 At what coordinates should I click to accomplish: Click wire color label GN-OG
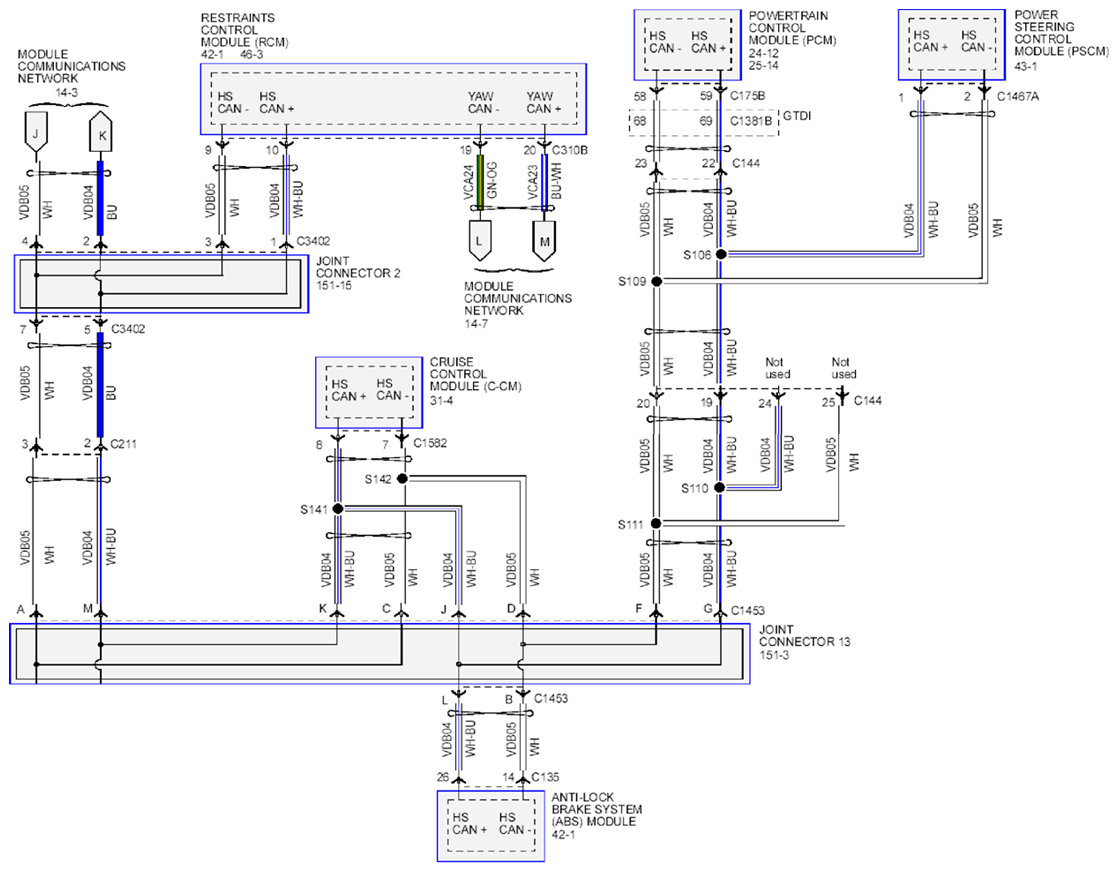pyautogui.click(x=492, y=180)
